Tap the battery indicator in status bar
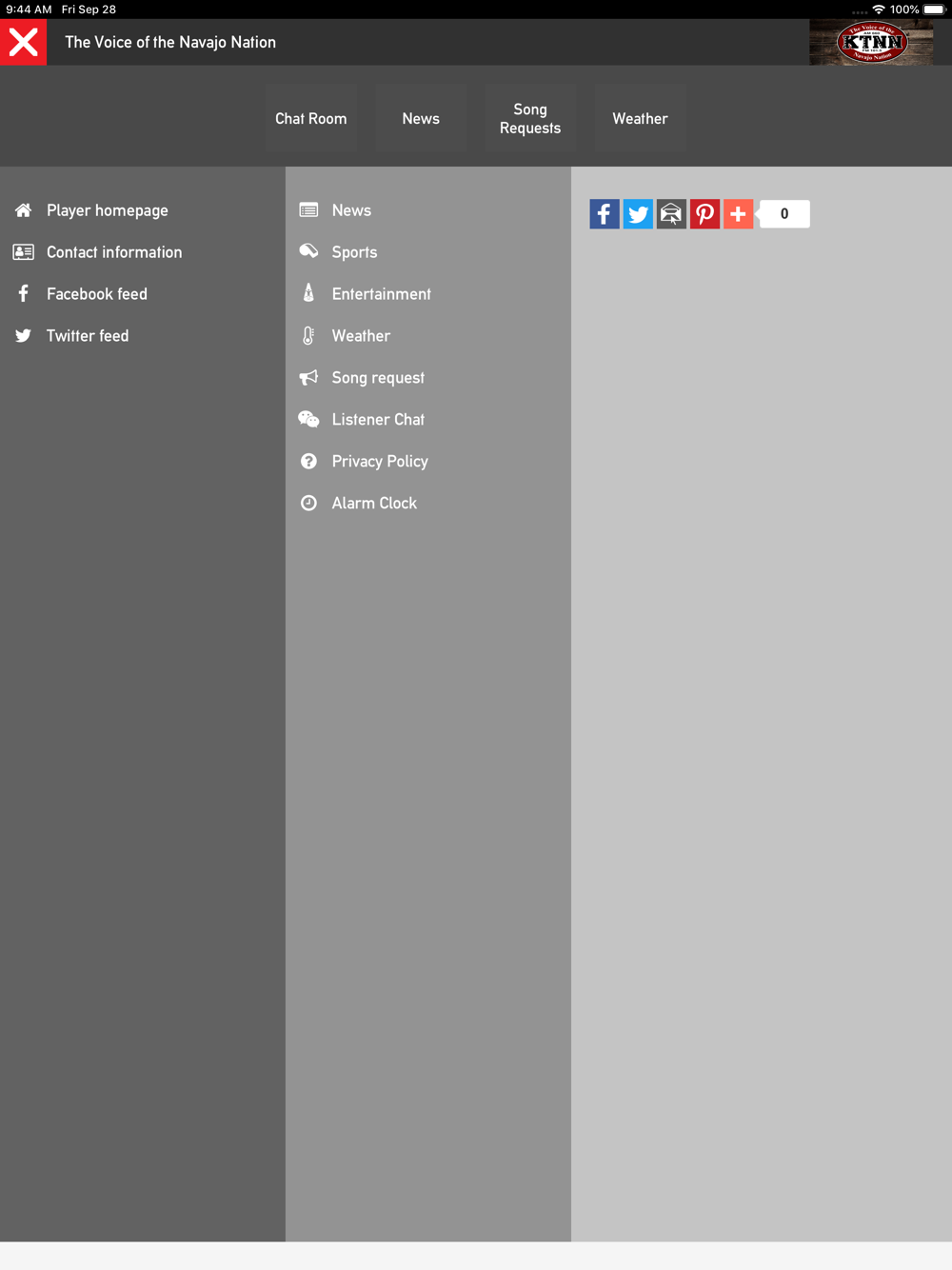Image resolution: width=952 pixels, height=1270 pixels. pos(934,10)
